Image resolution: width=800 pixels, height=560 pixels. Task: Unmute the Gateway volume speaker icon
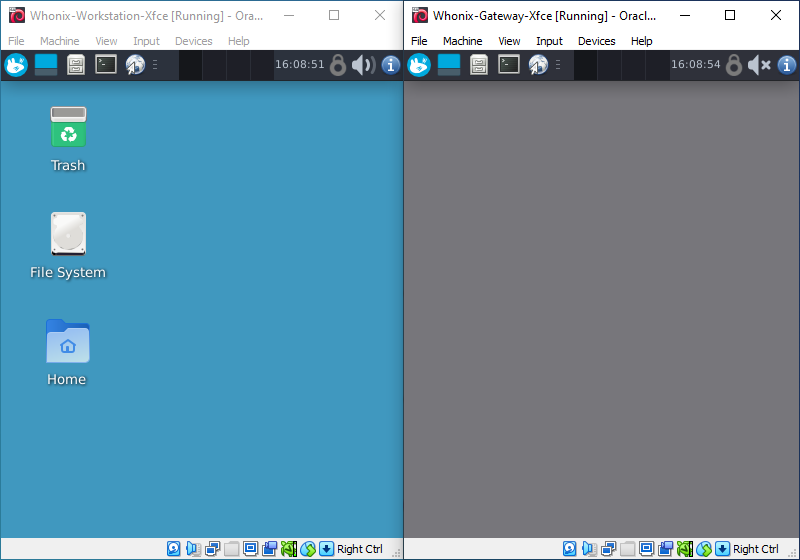(760, 65)
